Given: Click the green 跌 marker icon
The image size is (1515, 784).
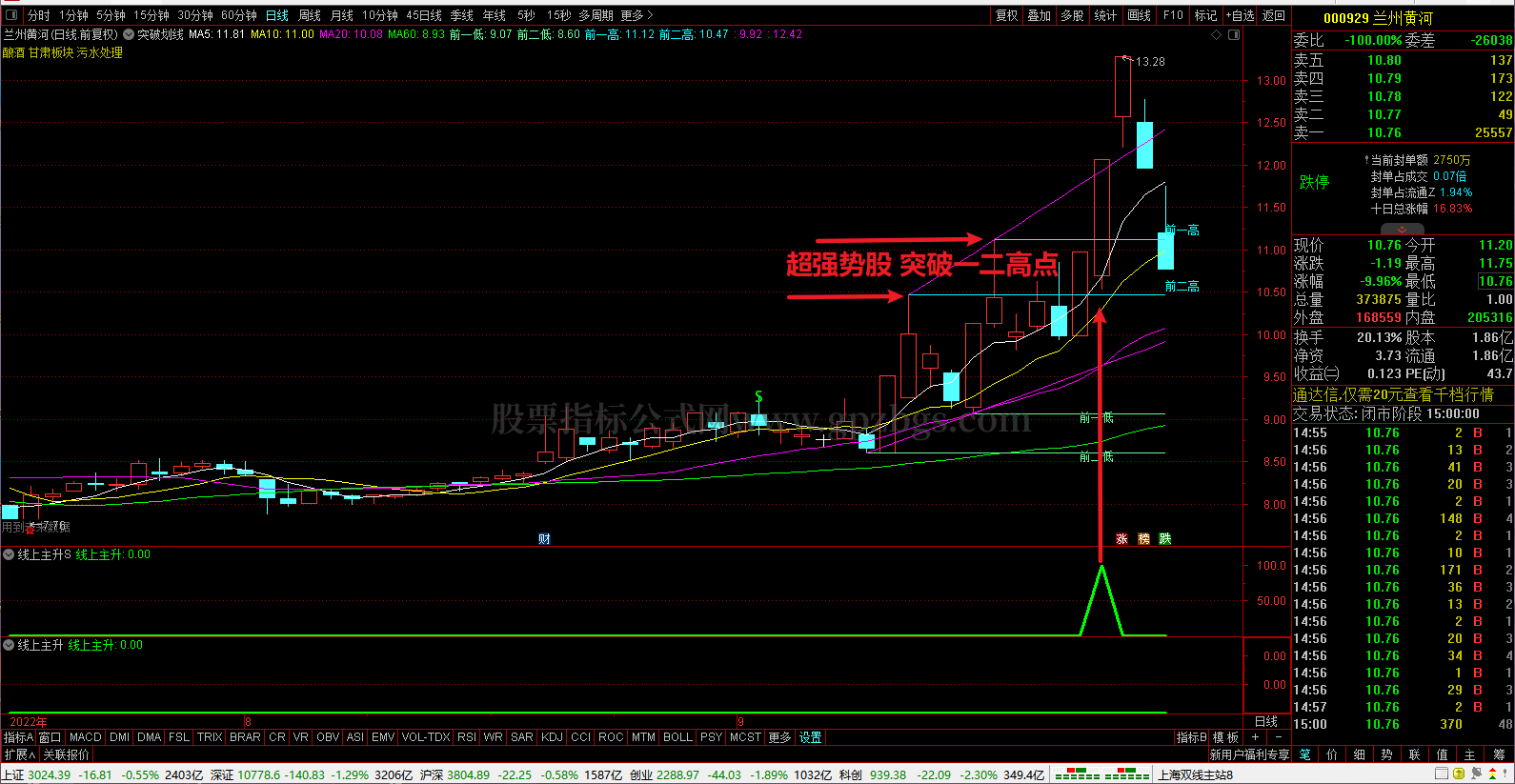Looking at the screenshot, I should pos(1164,539).
